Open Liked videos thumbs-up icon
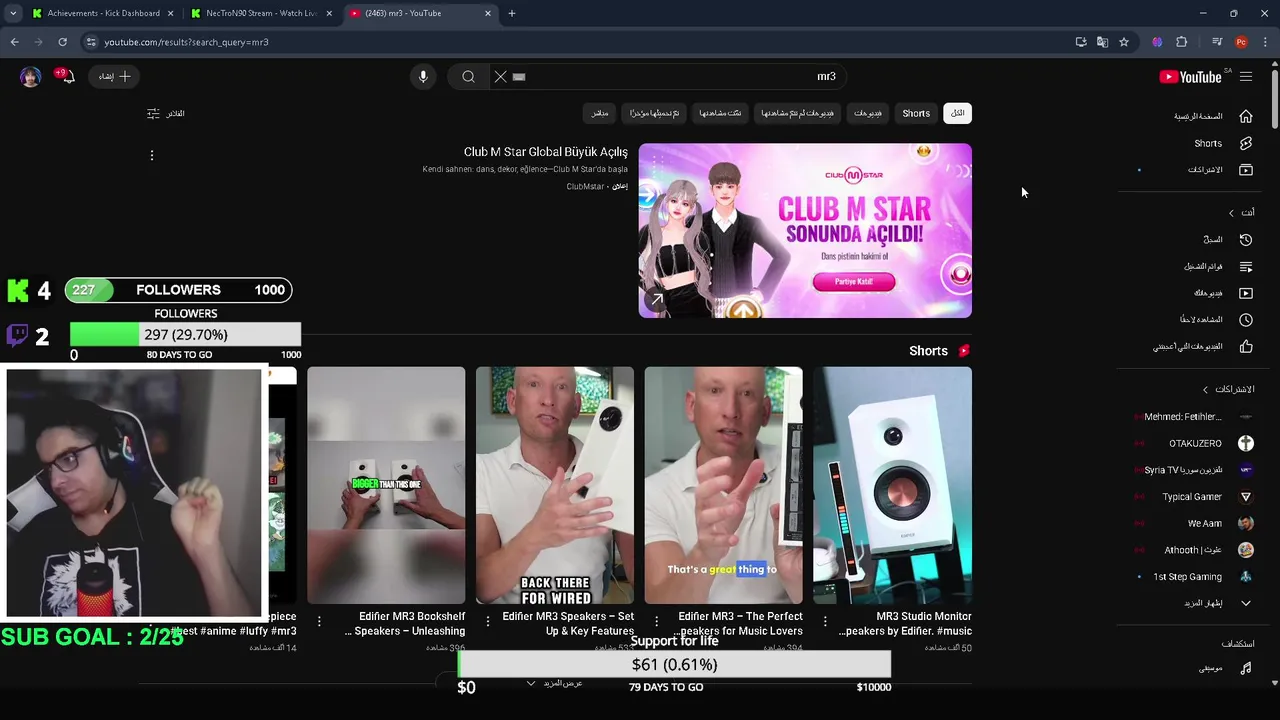Viewport: 1280px width, 720px height. [x=1246, y=347]
